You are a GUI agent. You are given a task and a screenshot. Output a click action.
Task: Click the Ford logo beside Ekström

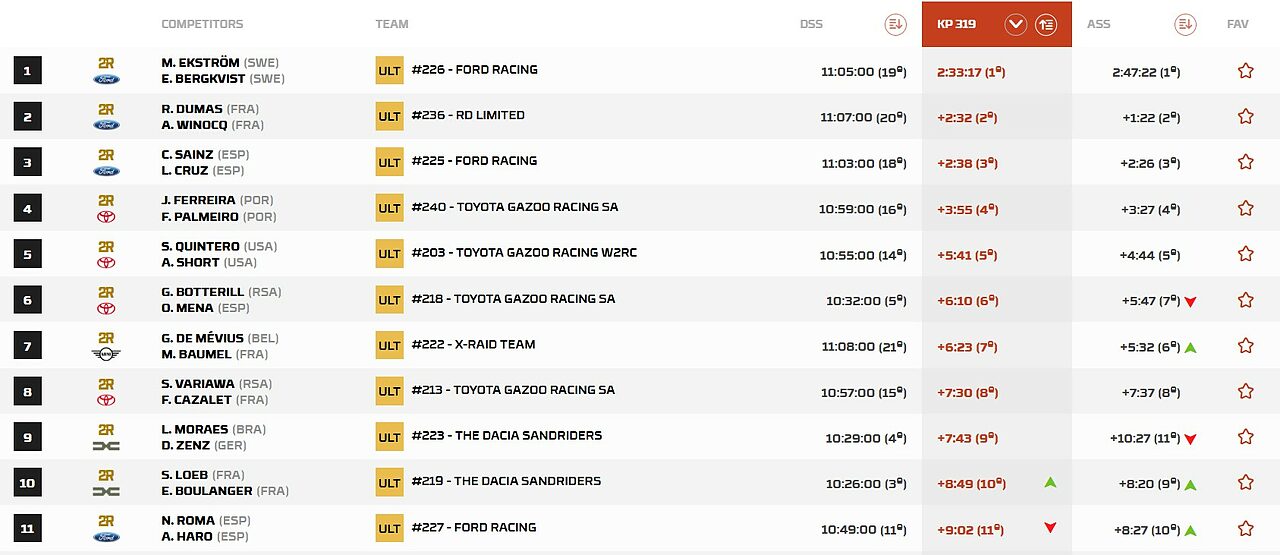pos(106,79)
